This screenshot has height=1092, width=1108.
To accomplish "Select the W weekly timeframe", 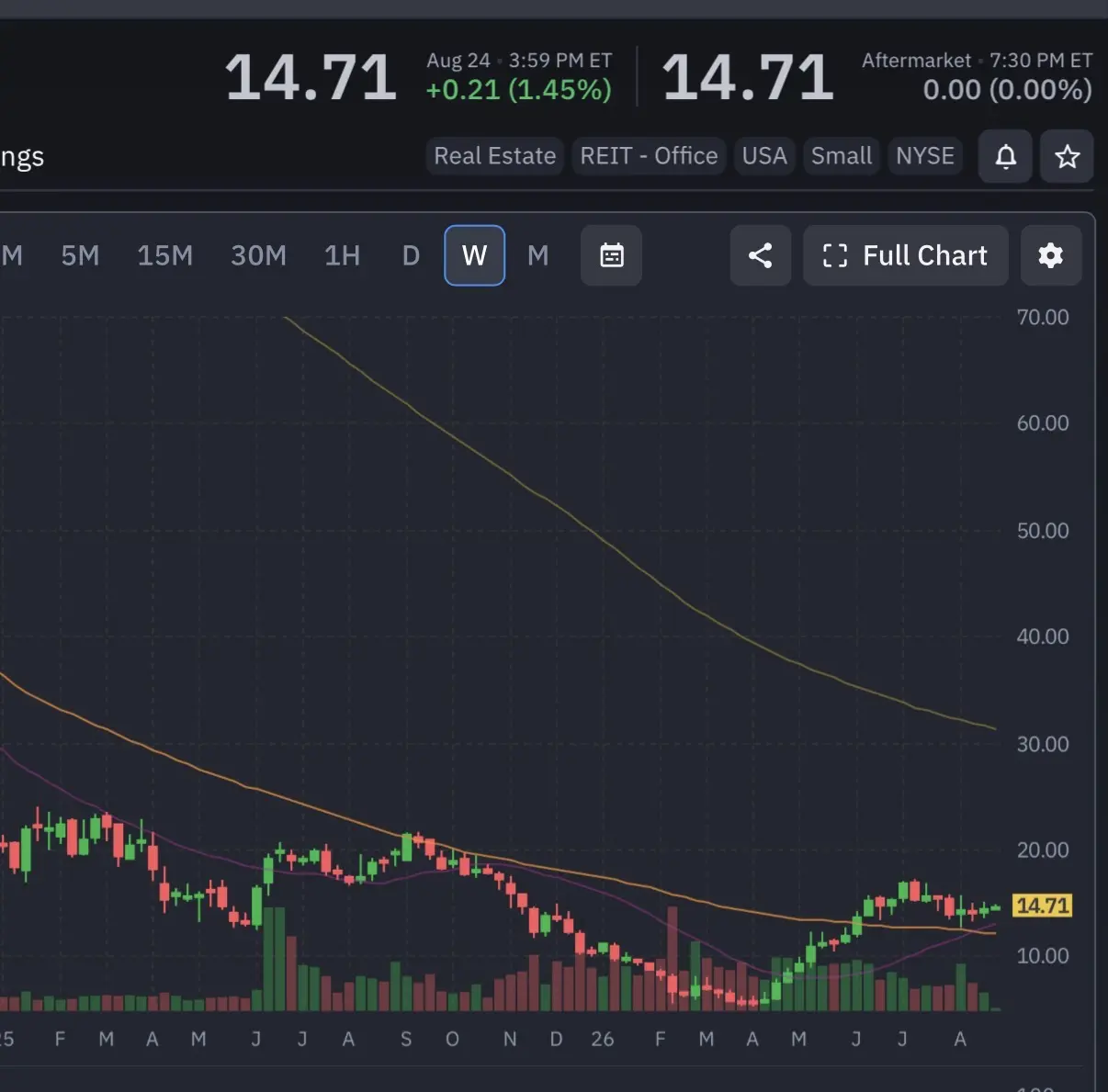I will point(474,255).
